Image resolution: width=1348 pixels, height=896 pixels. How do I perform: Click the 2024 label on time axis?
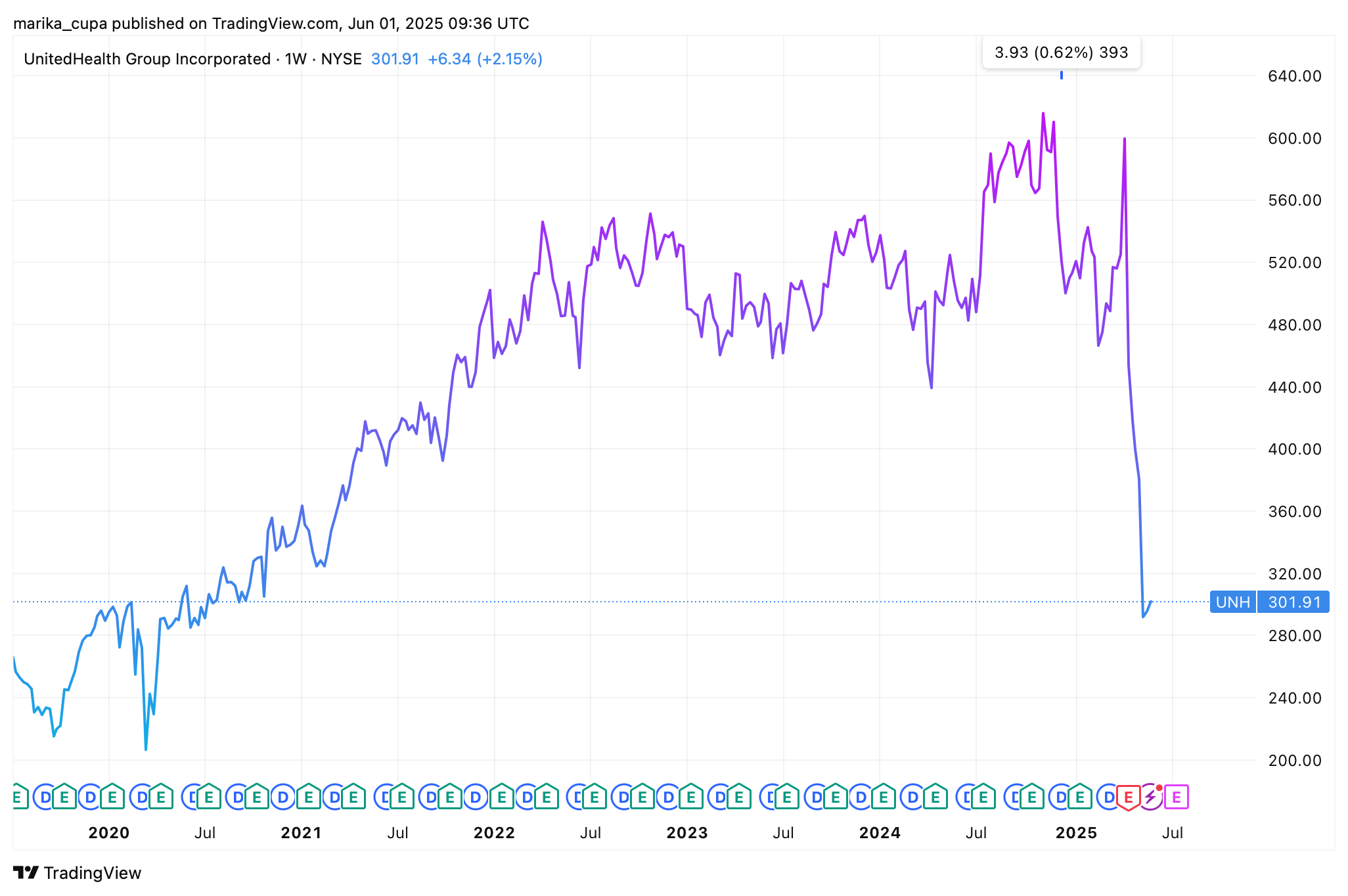click(880, 833)
